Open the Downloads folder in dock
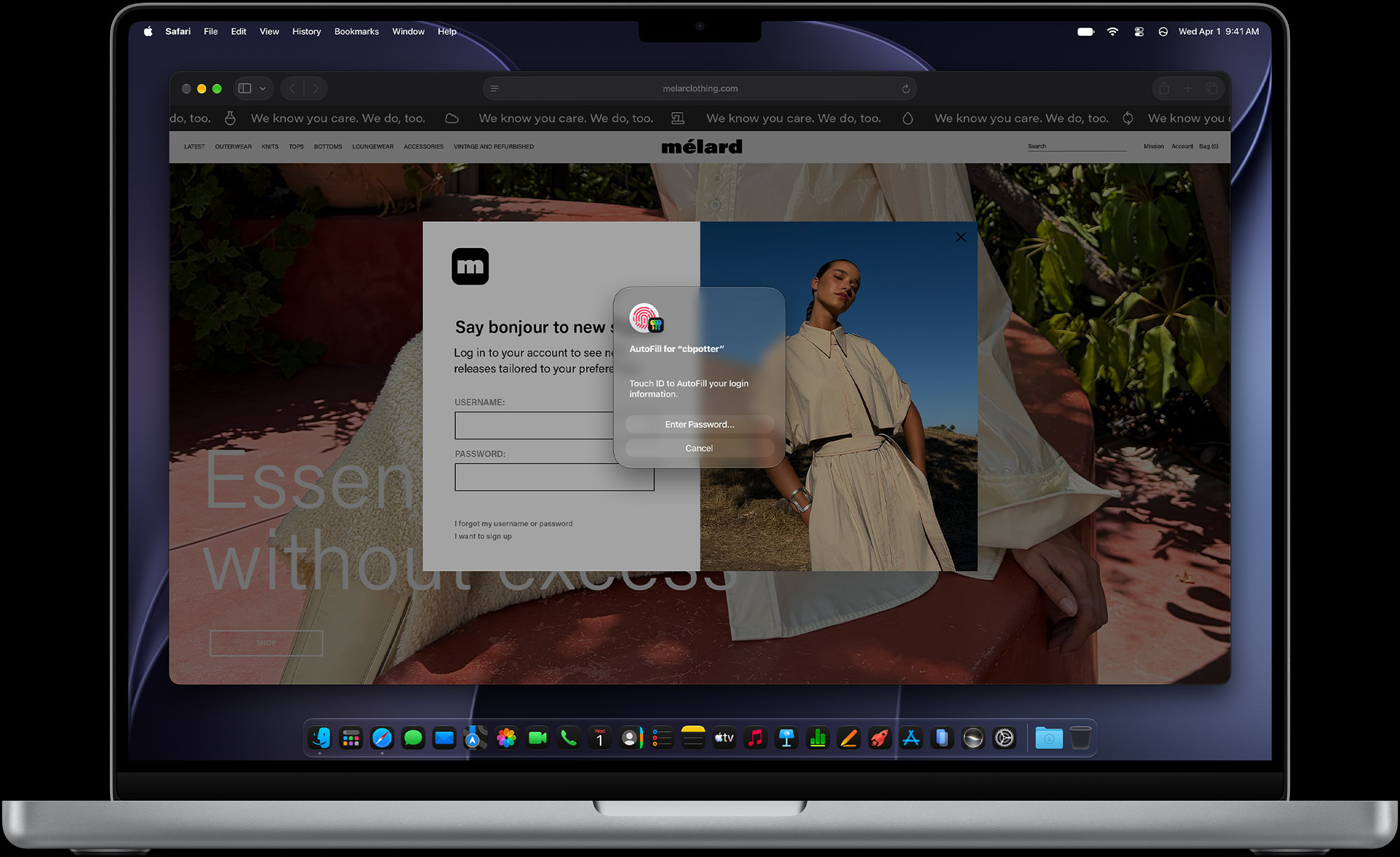The height and width of the screenshot is (857, 1400). click(1049, 738)
